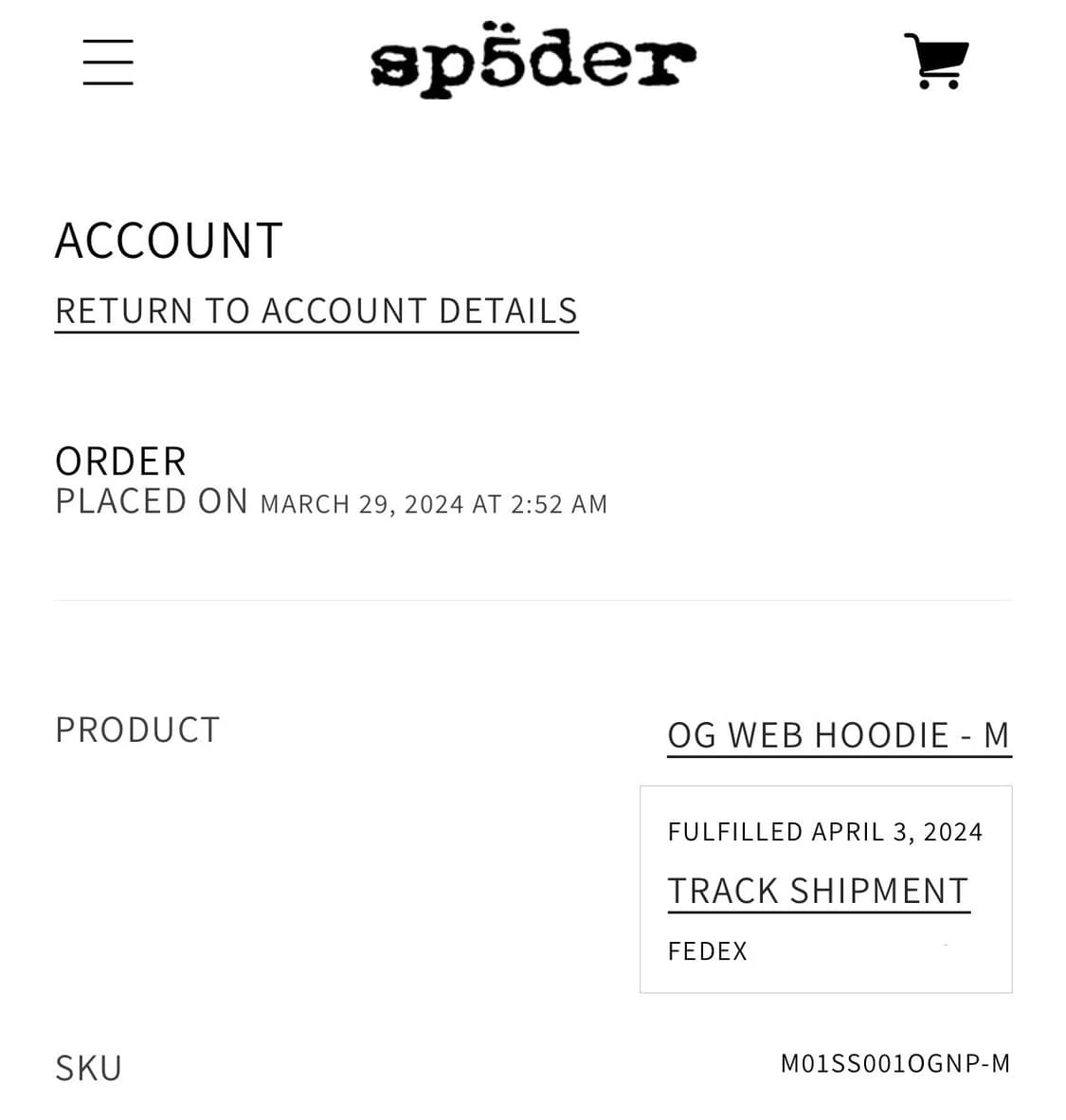Click the sp5der logo
The height and width of the screenshot is (1120, 1066).
click(x=533, y=59)
